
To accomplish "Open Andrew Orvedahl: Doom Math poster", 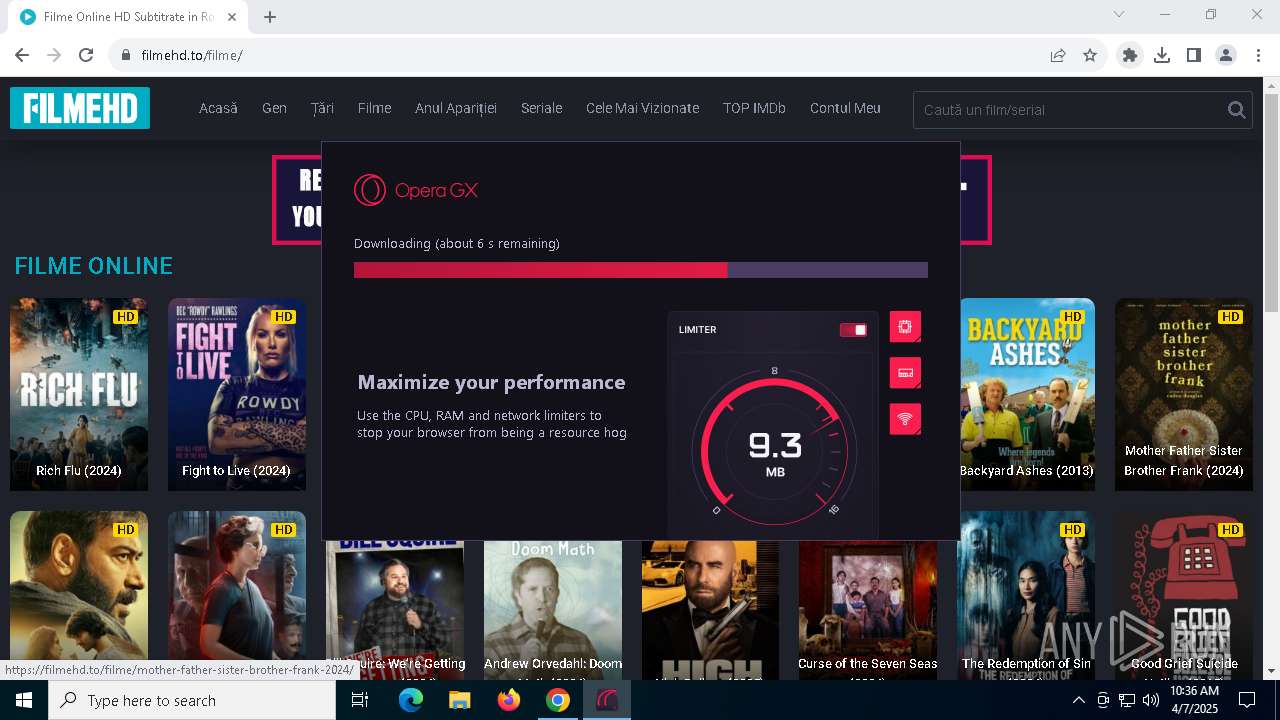I will (553, 610).
